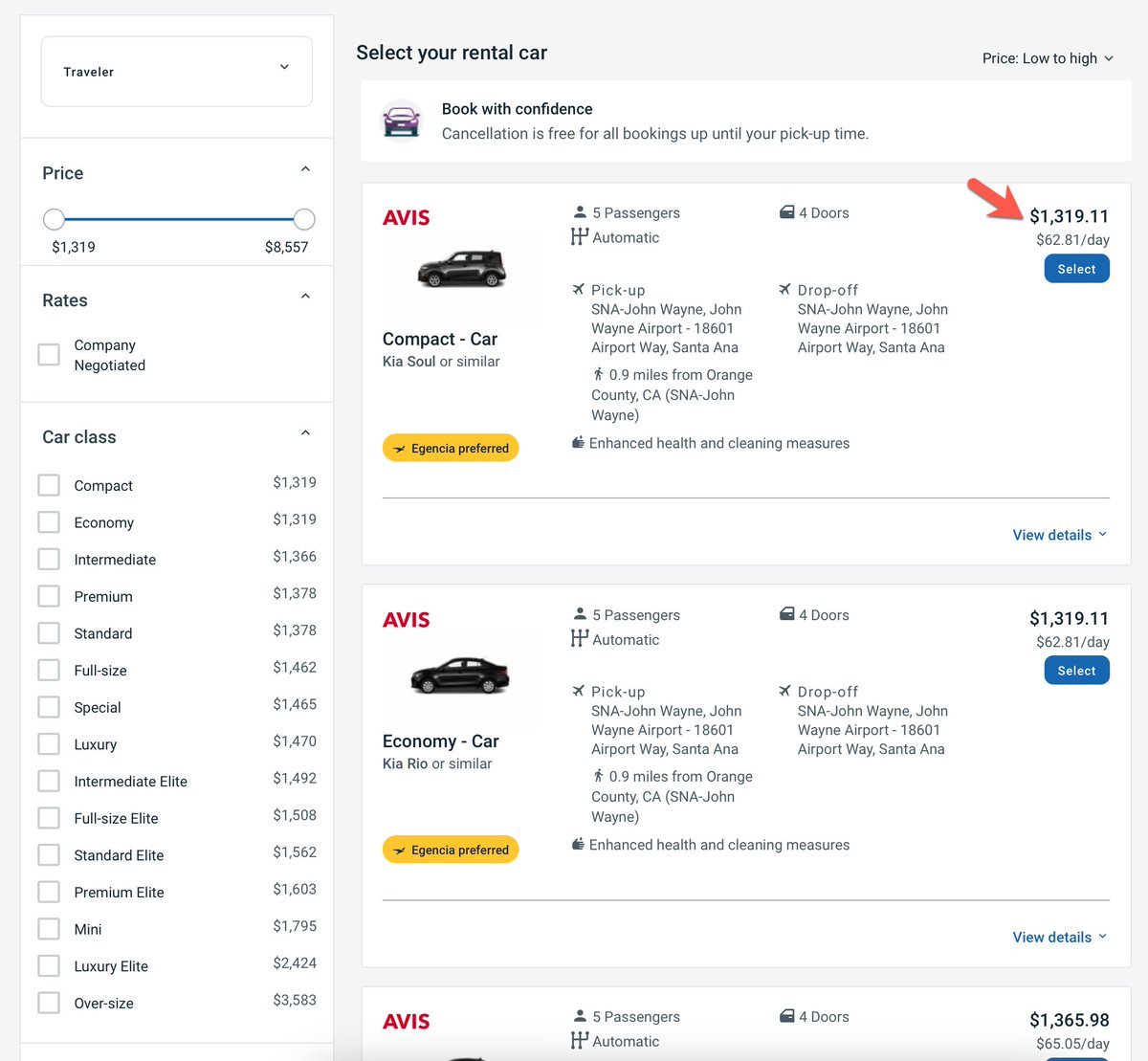1148x1061 pixels.
Task: Click the Compact - Car title
Action: [x=440, y=339]
